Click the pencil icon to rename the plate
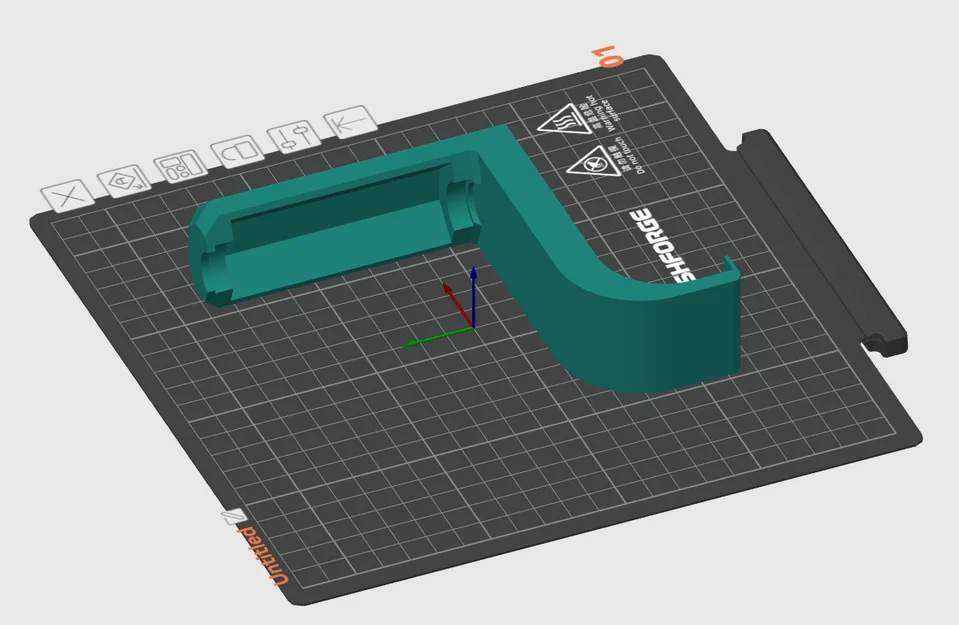The image size is (959, 625). click(x=234, y=516)
